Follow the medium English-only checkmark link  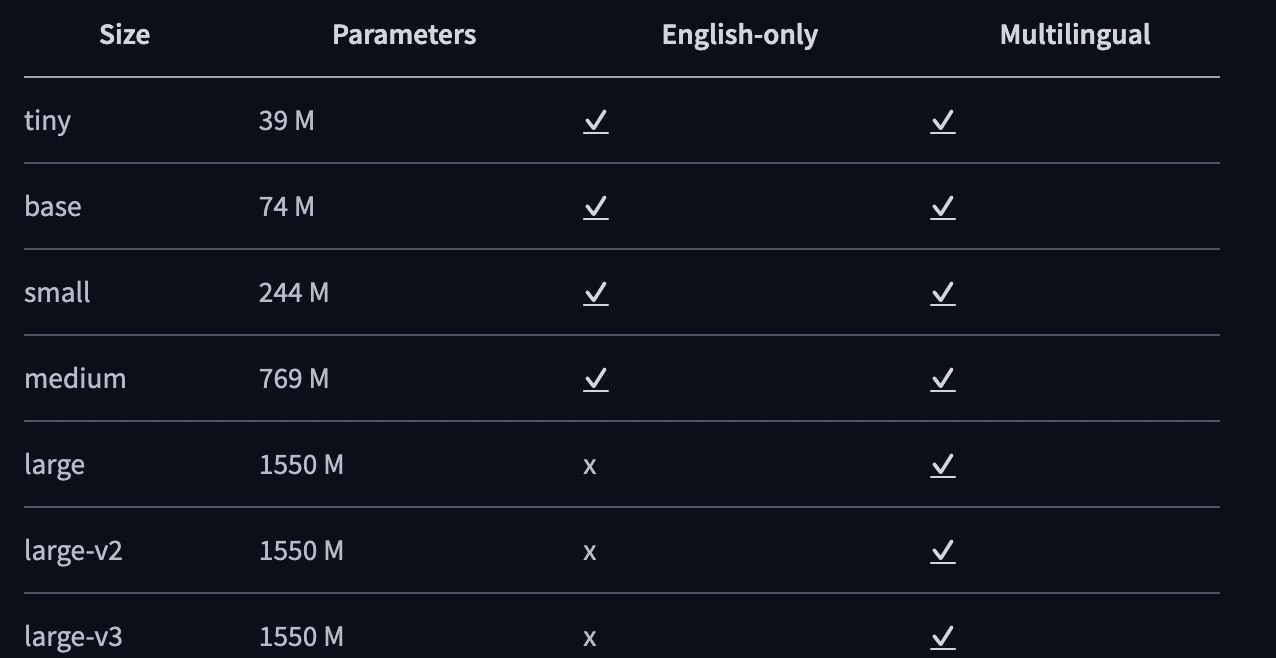(596, 379)
